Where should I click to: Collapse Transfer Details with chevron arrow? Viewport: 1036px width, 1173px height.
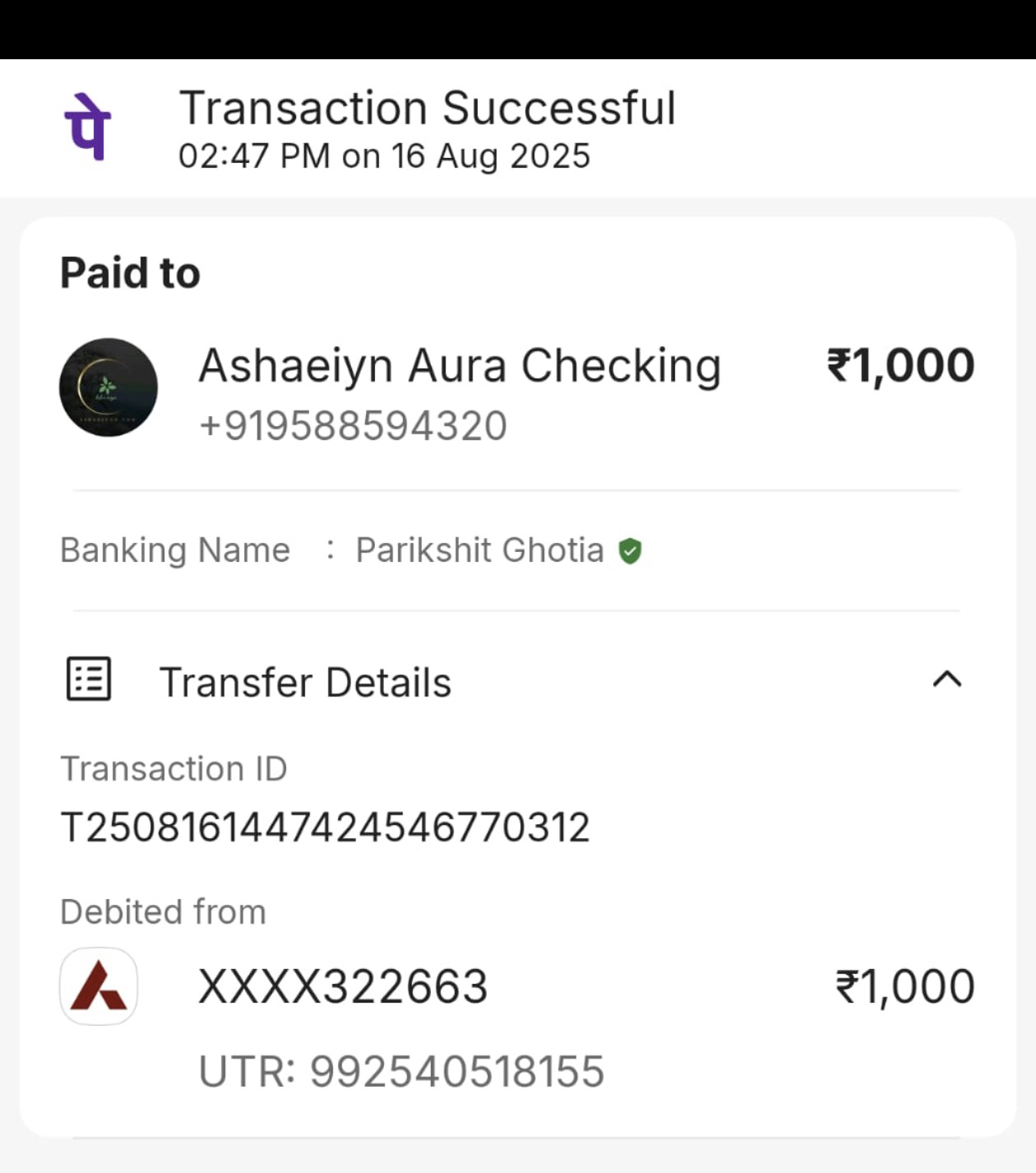947,679
